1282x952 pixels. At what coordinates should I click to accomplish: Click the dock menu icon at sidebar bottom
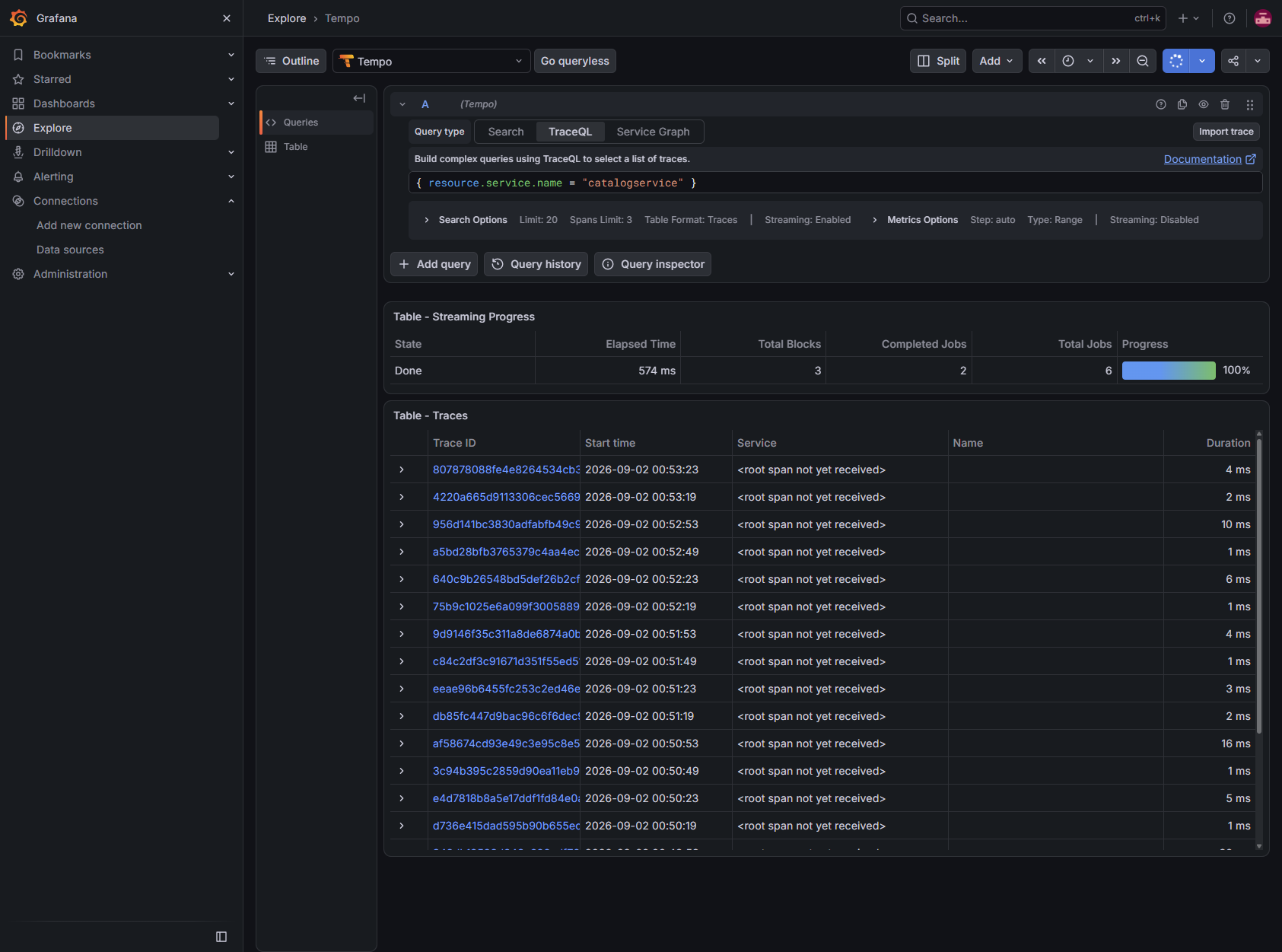pos(221,937)
